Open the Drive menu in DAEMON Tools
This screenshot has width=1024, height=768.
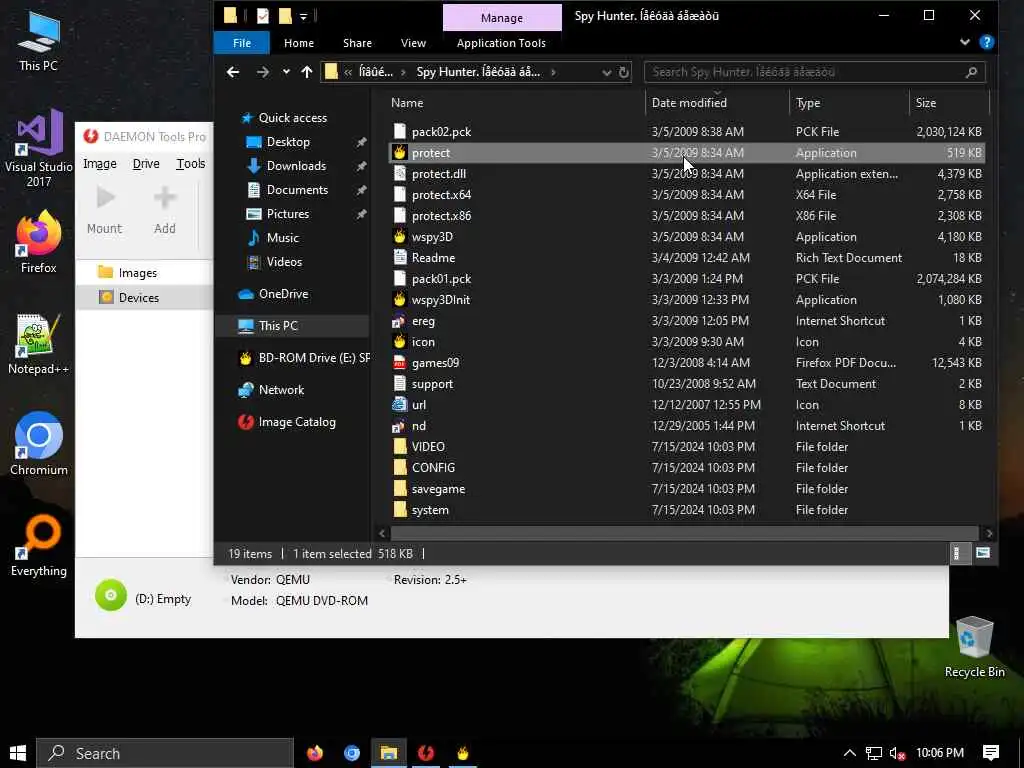point(146,164)
